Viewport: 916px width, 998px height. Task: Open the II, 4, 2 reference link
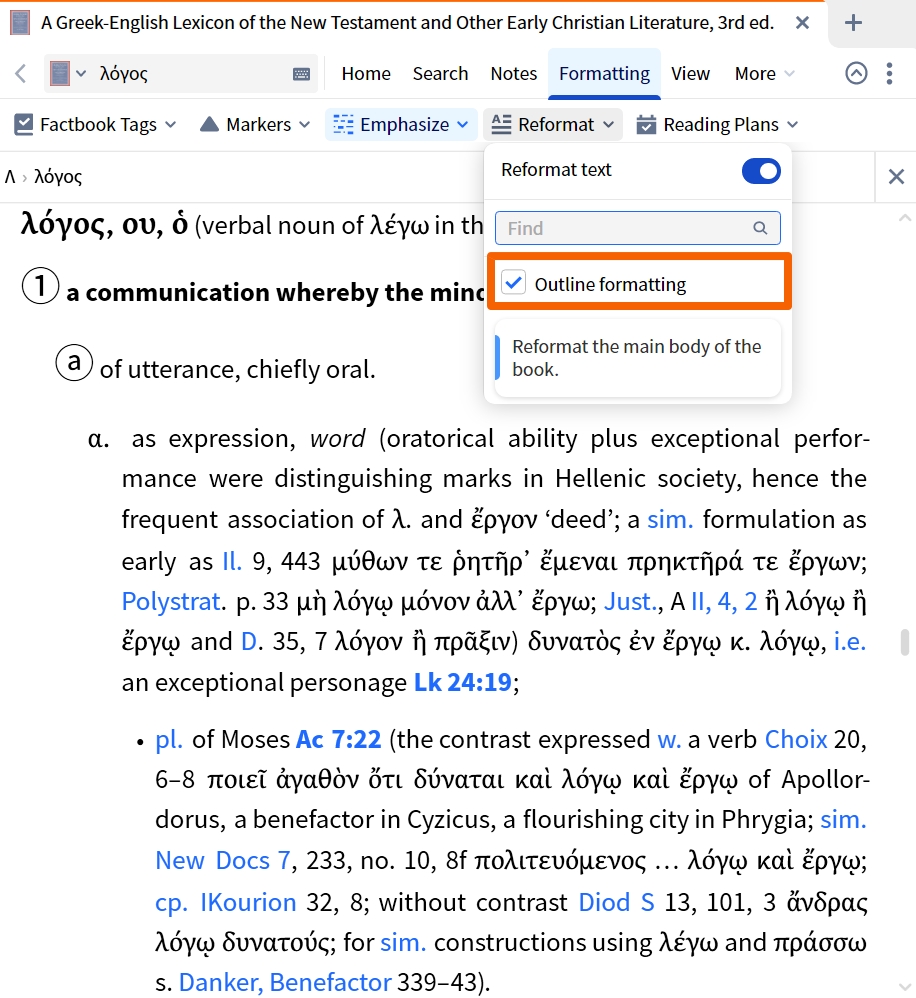tap(724, 601)
